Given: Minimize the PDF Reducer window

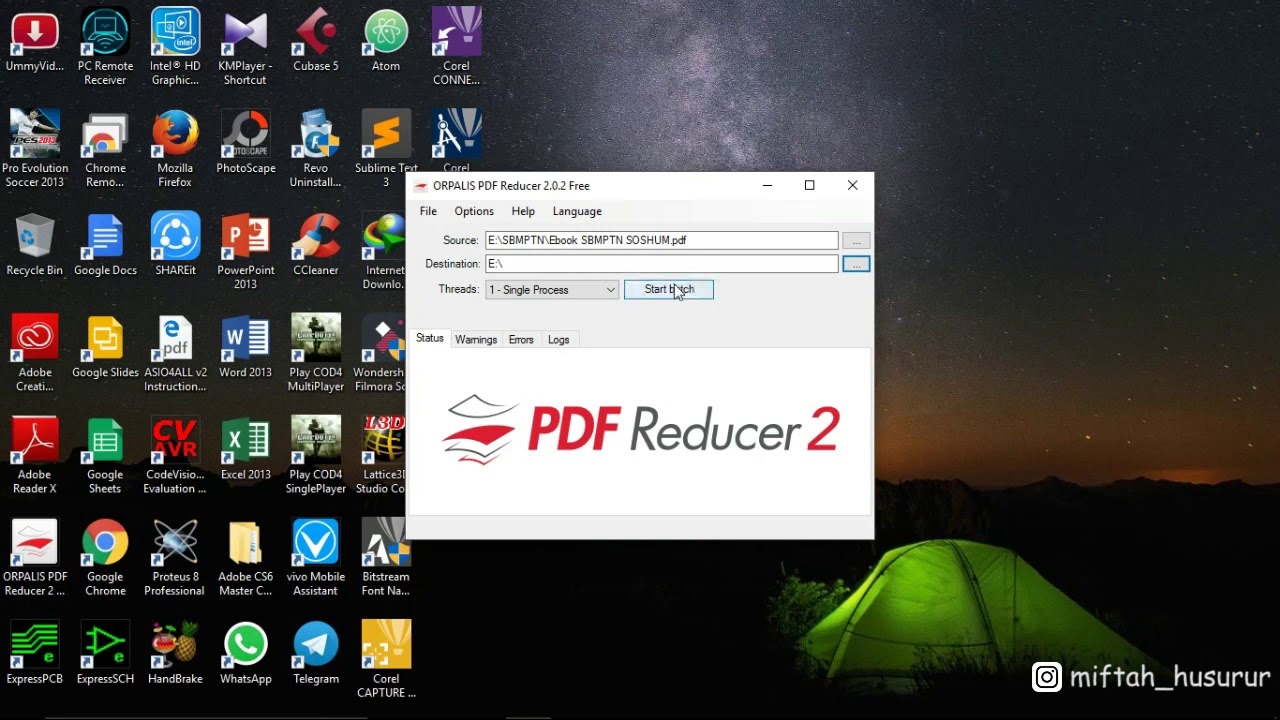Looking at the screenshot, I should click(x=767, y=185).
